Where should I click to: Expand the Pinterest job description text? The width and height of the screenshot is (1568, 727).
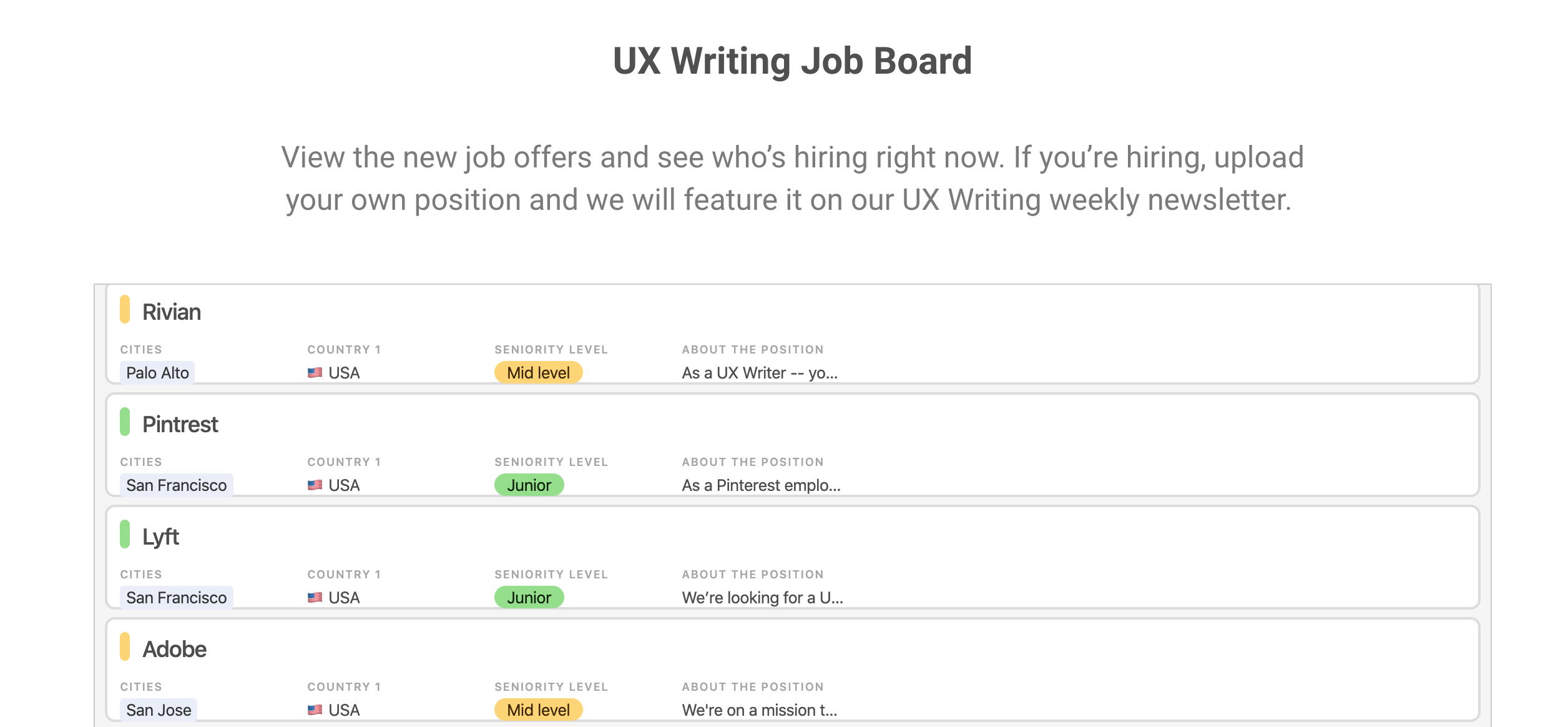pos(761,485)
